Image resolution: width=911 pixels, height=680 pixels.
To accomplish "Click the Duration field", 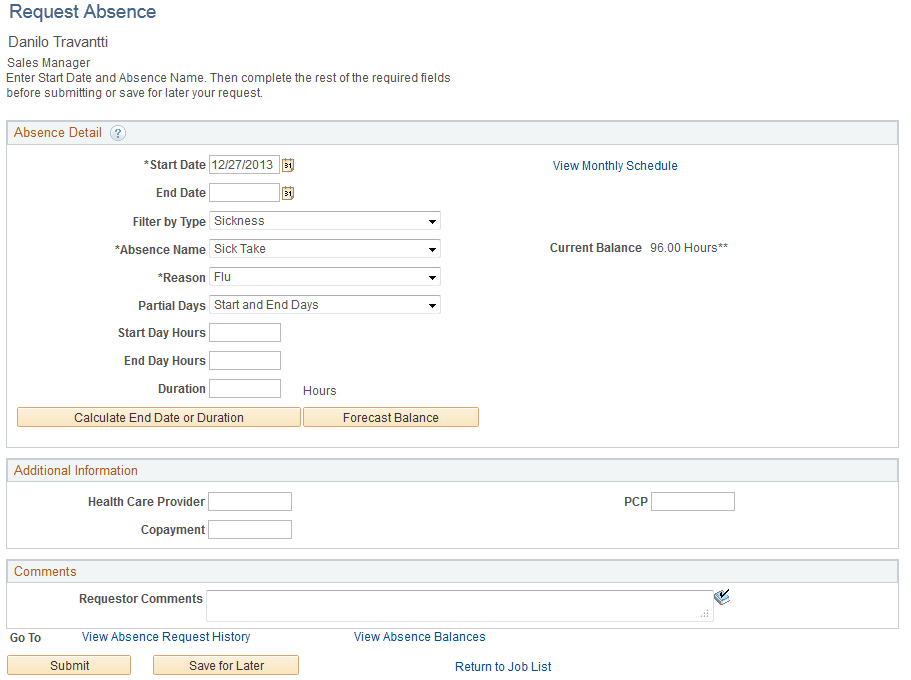I will (x=244, y=388).
